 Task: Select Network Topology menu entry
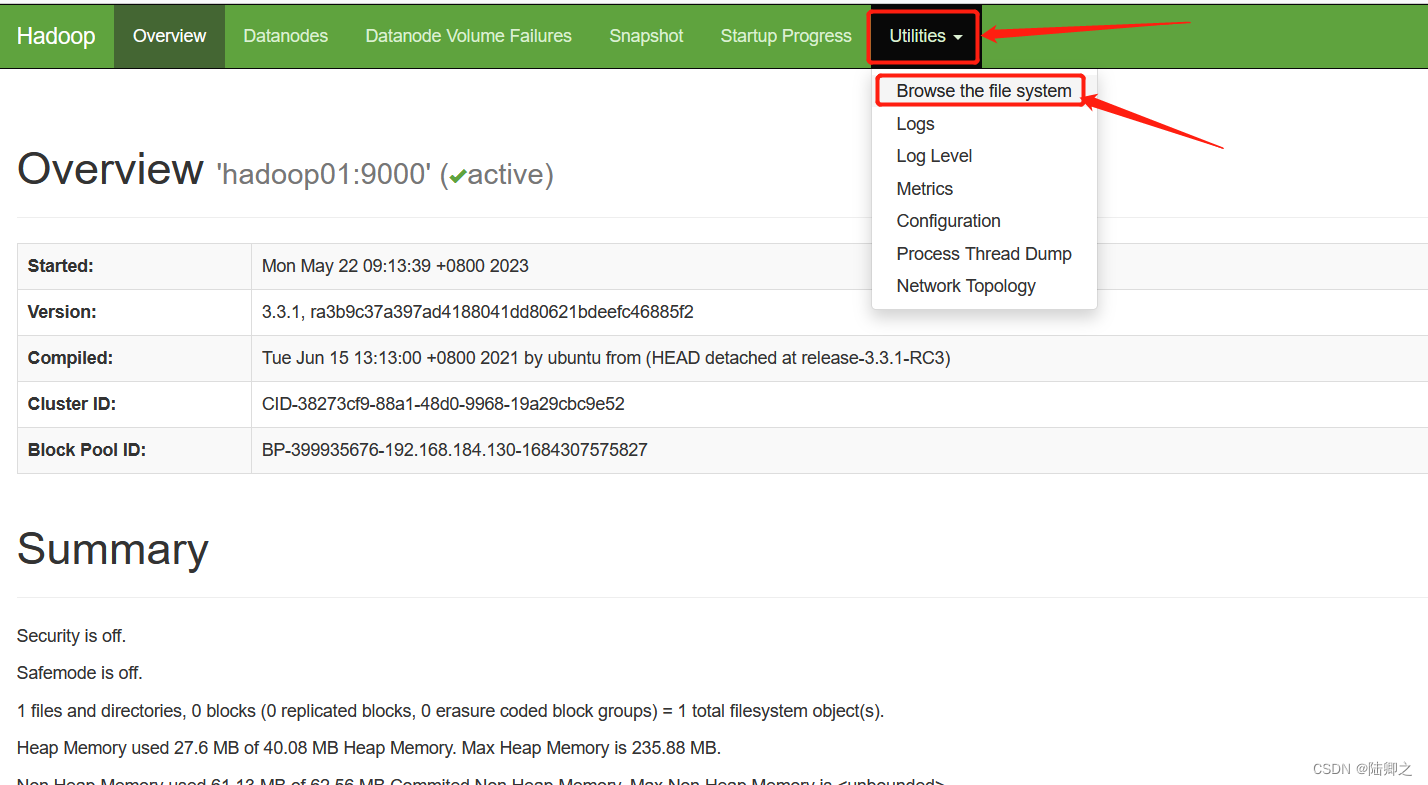pyautogui.click(x=966, y=286)
